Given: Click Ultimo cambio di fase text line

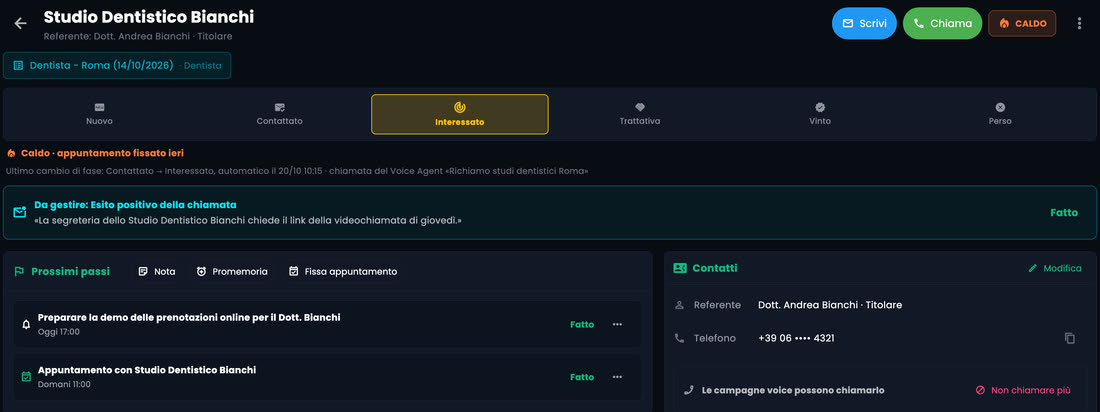Looking at the screenshot, I should (297, 171).
